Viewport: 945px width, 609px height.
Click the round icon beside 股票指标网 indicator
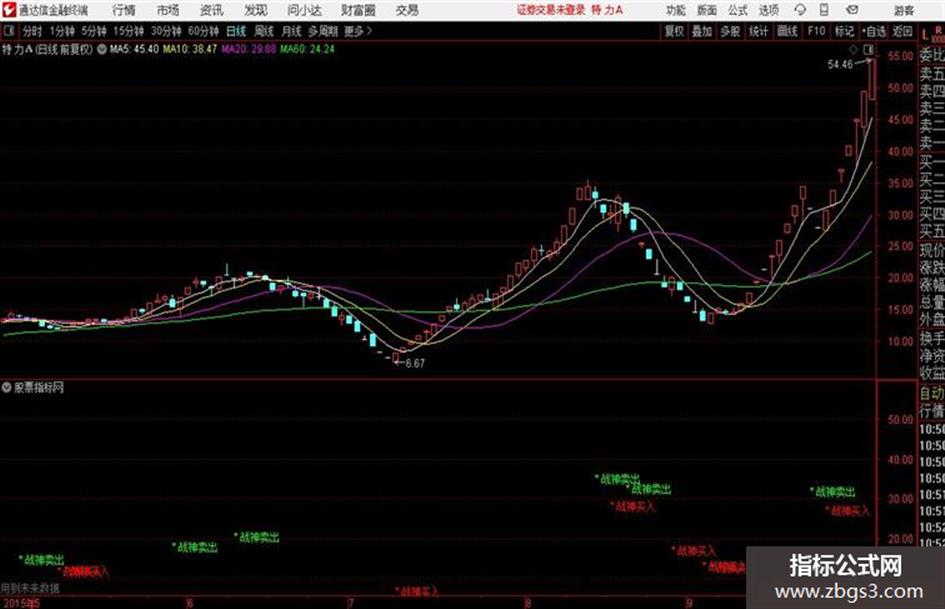7,388
